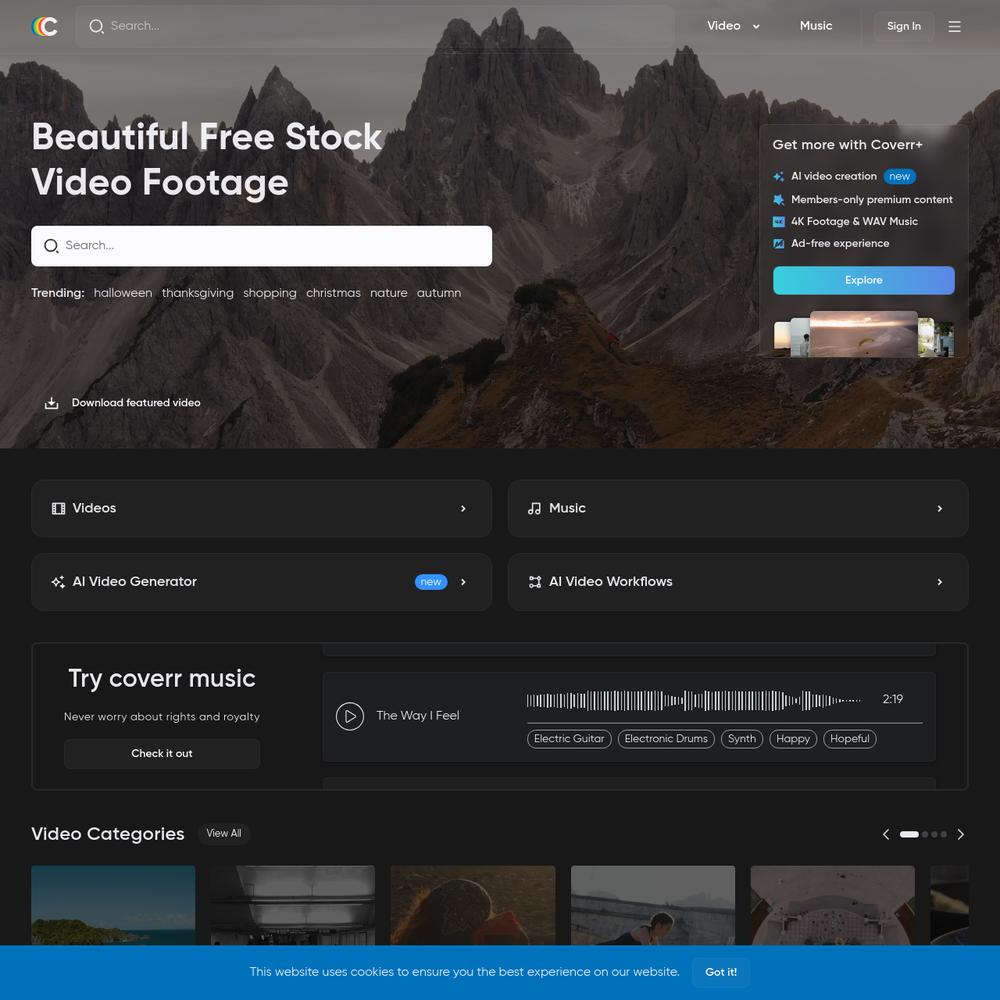Open the AI Video Workflows label

tap(610, 582)
